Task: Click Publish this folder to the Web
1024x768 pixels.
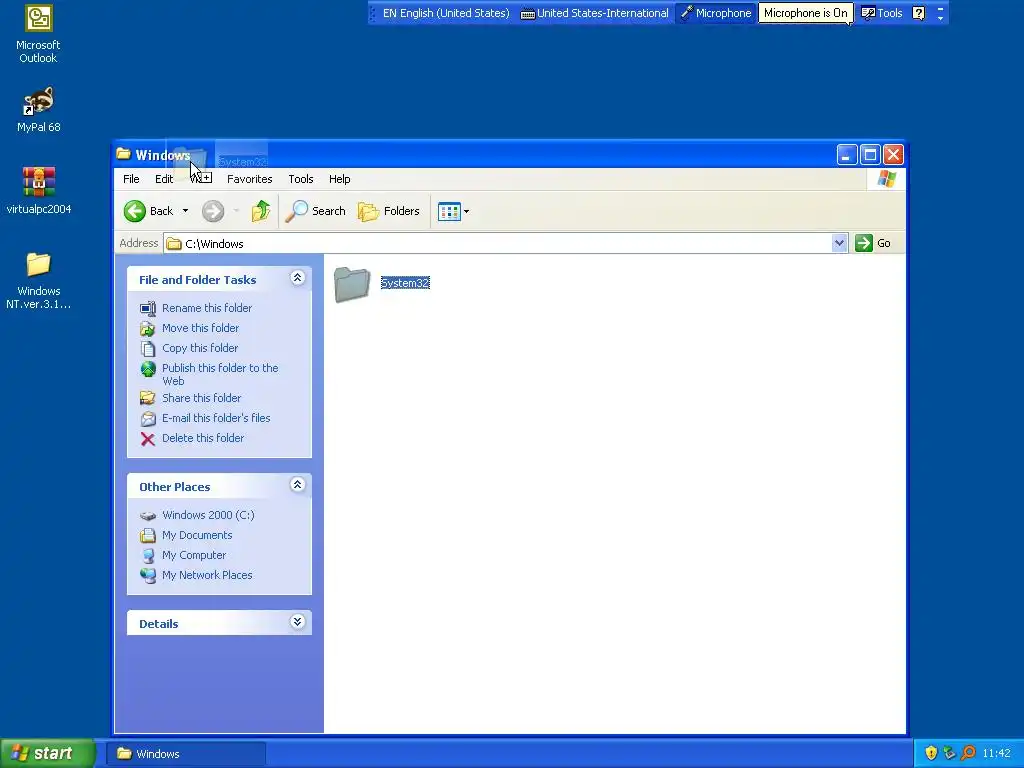Action: tap(220, 374)
